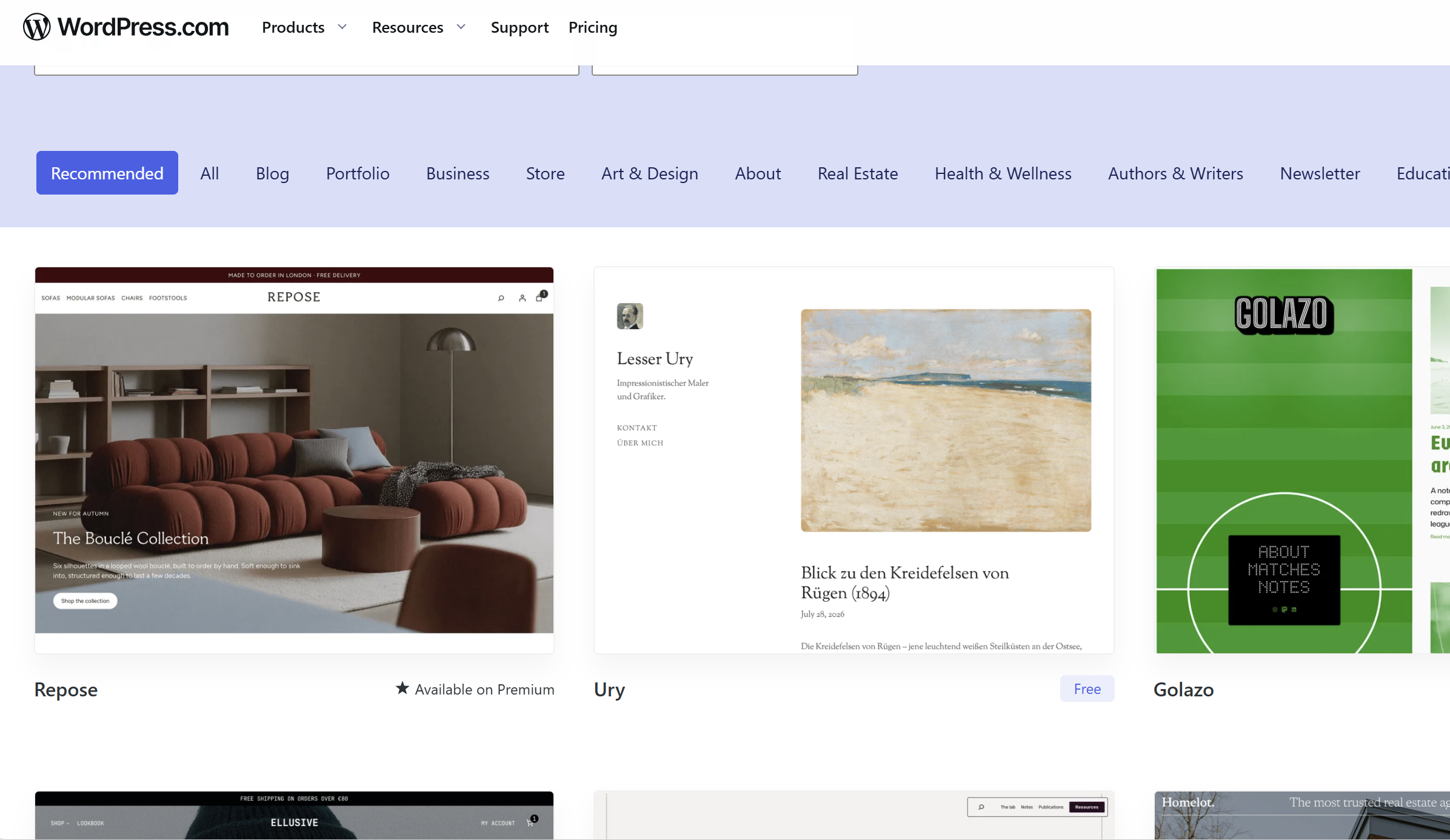The image size is (1450, 840).
Task: Click the Shop the collection button
Action: [x=85, y=601]
